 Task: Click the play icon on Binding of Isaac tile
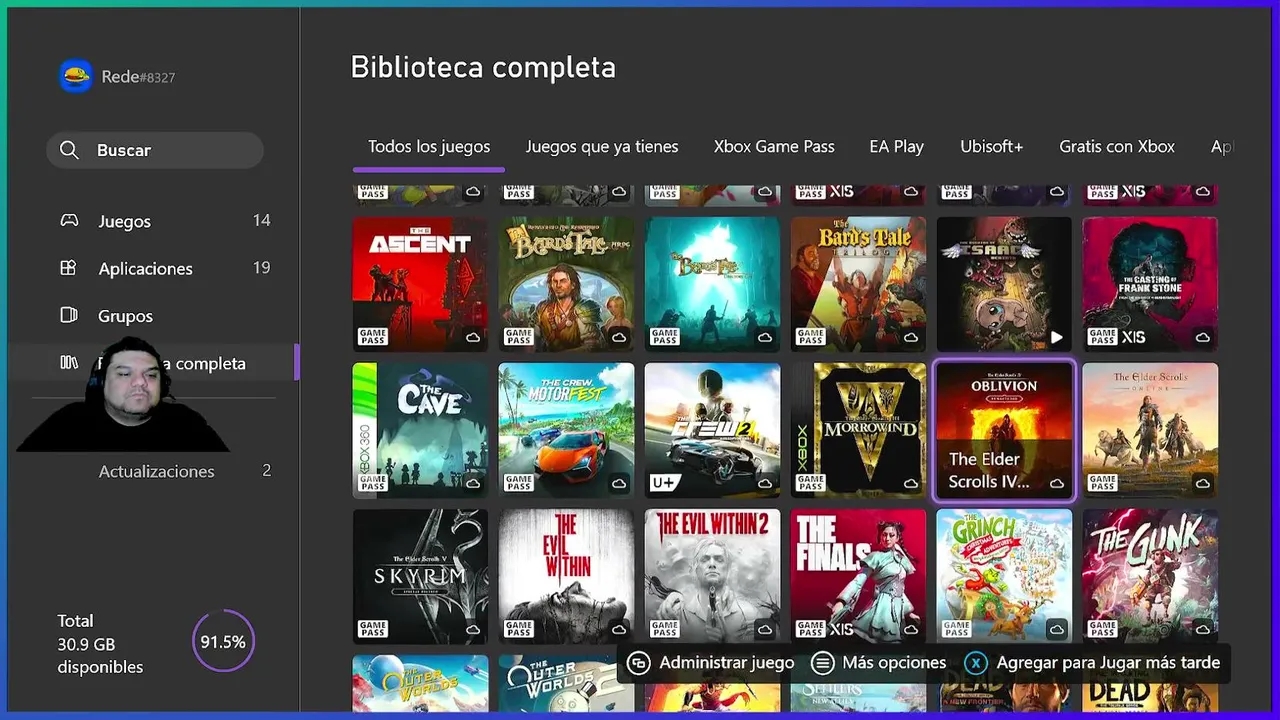pyautogui.click(x=1057, y=337)
